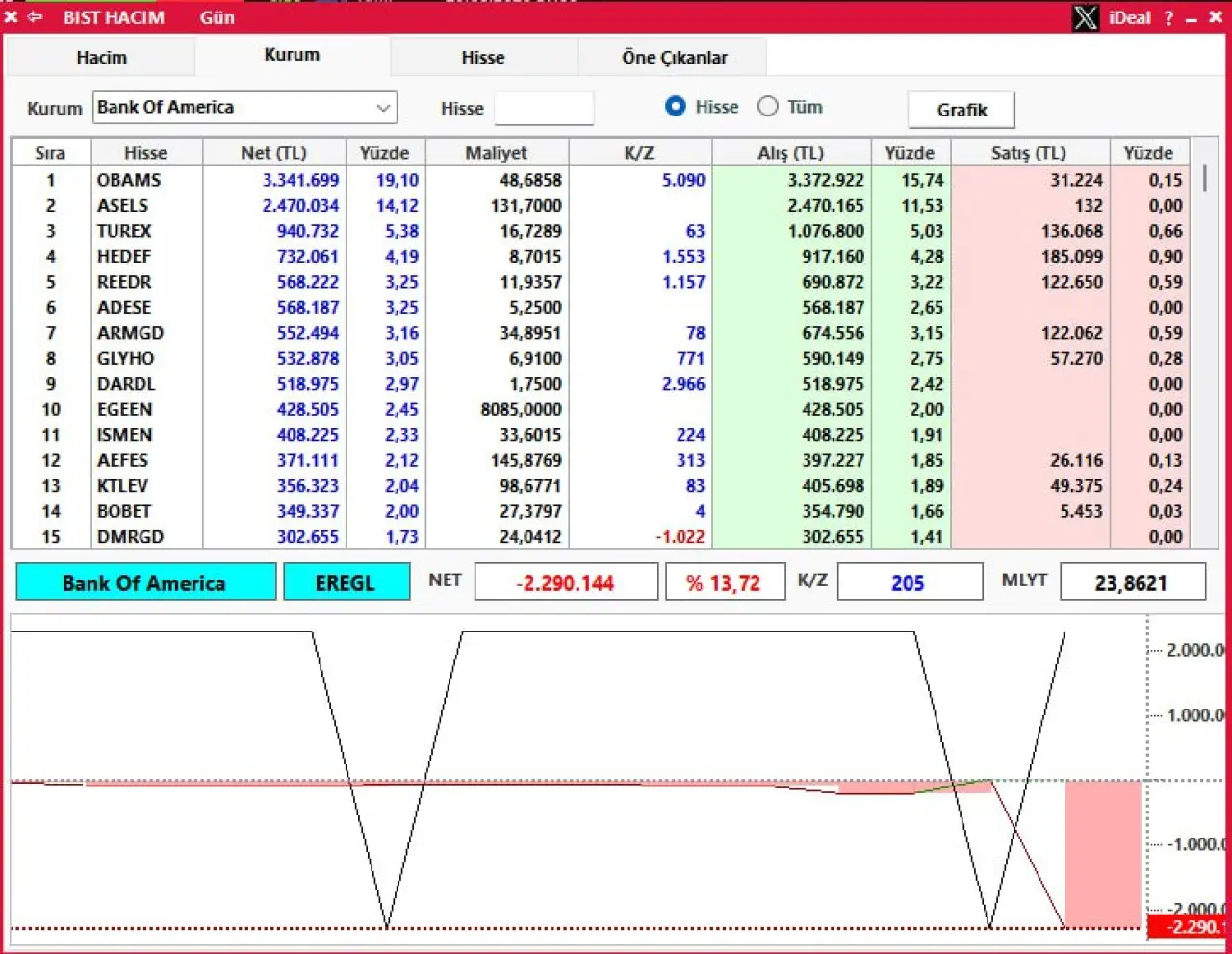
Task: Select the KTLEV row
Action: click(600, 486)
